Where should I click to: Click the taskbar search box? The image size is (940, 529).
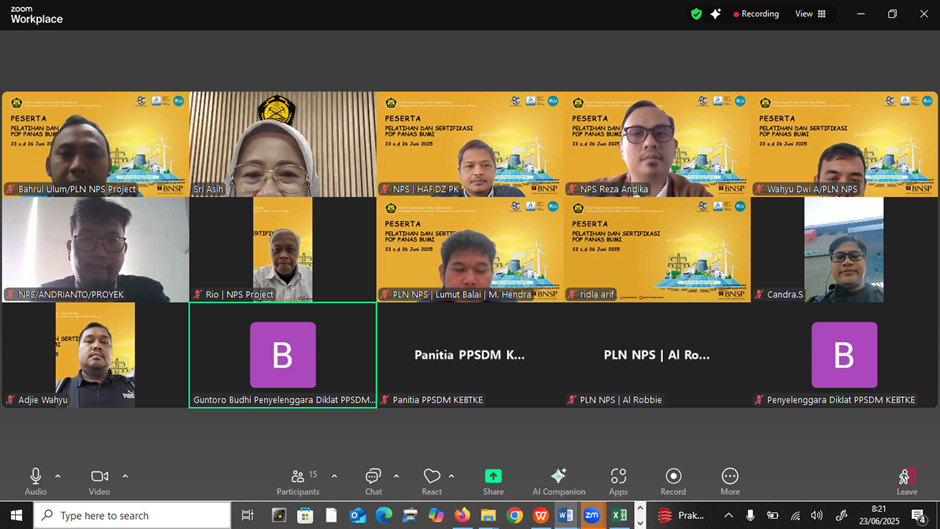132,515
